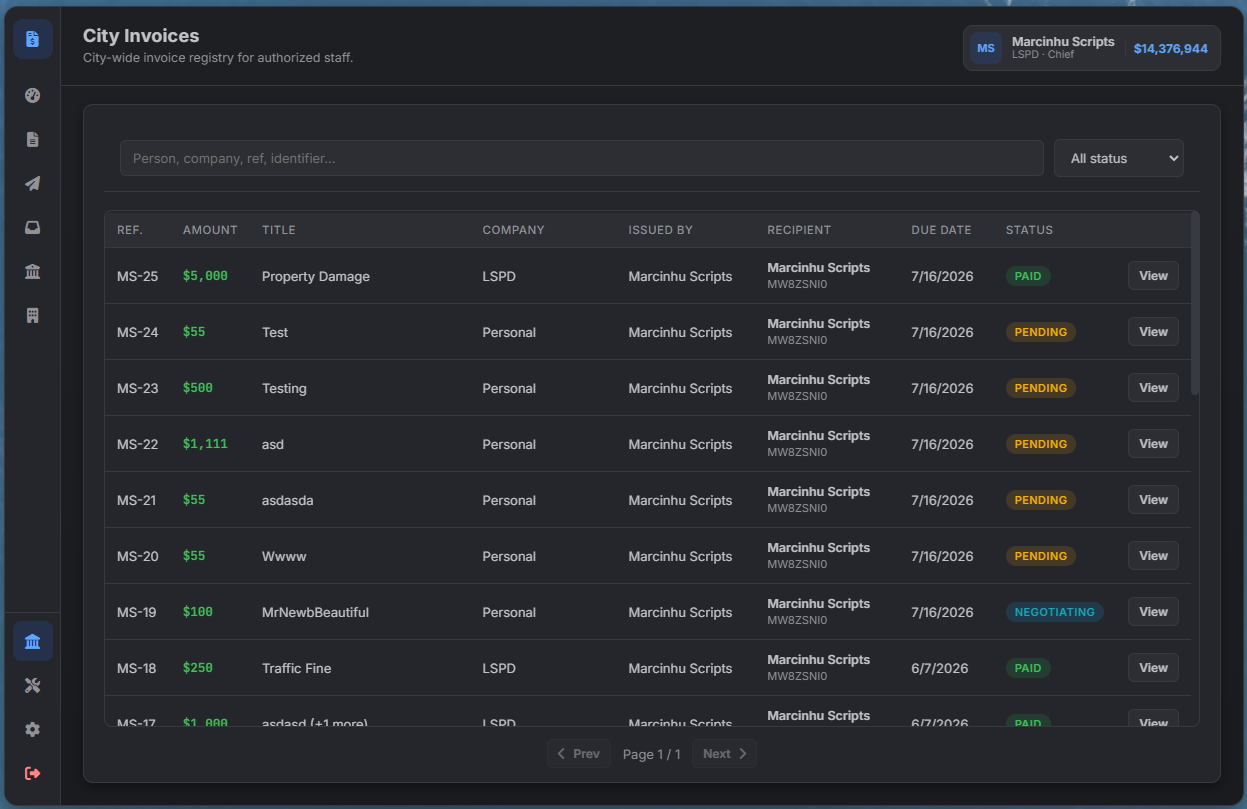Viewport: 1247px width, 809px height.
Task: Open the paper plane send icon
Action: pos(33,184)
